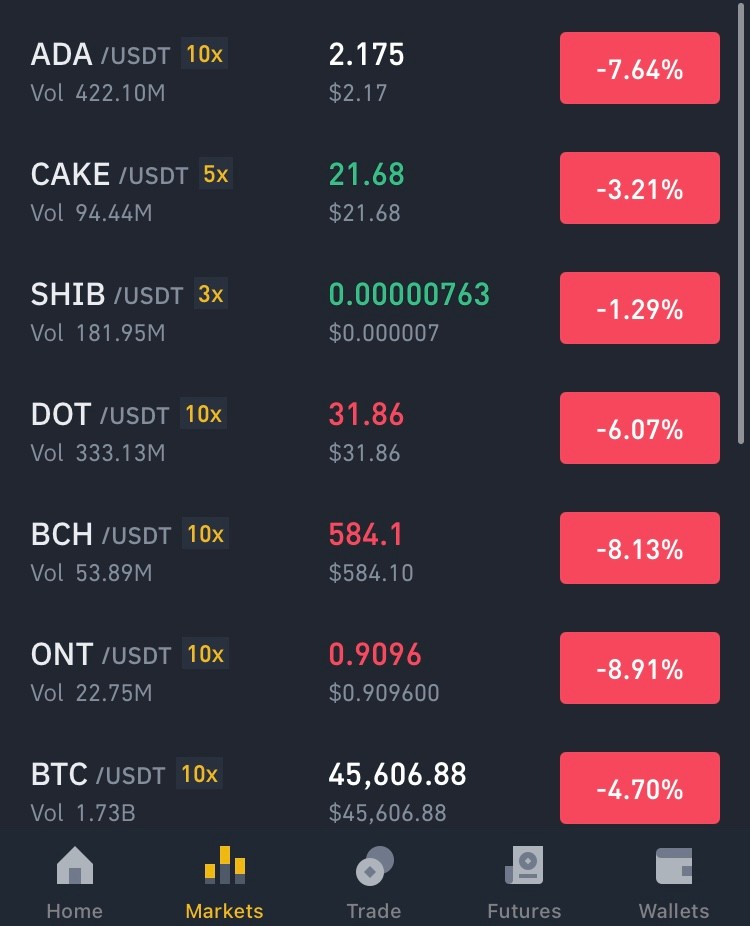The image size is (750, 926).
Task: Open the Futures icon
Action: pyautogui.click(x=524, y=865)
